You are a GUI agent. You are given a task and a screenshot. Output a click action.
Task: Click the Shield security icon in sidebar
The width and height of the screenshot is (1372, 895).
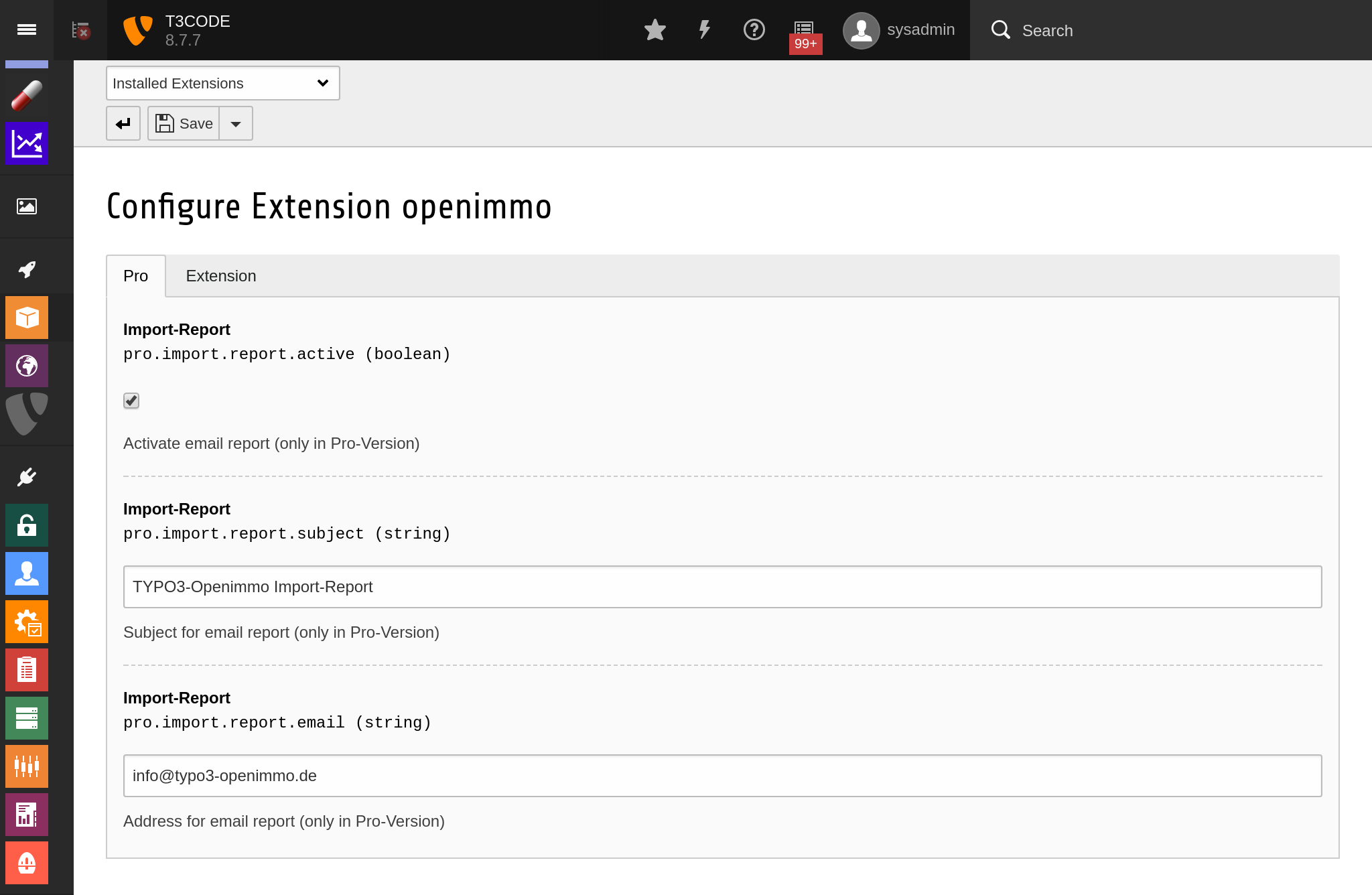27,415
